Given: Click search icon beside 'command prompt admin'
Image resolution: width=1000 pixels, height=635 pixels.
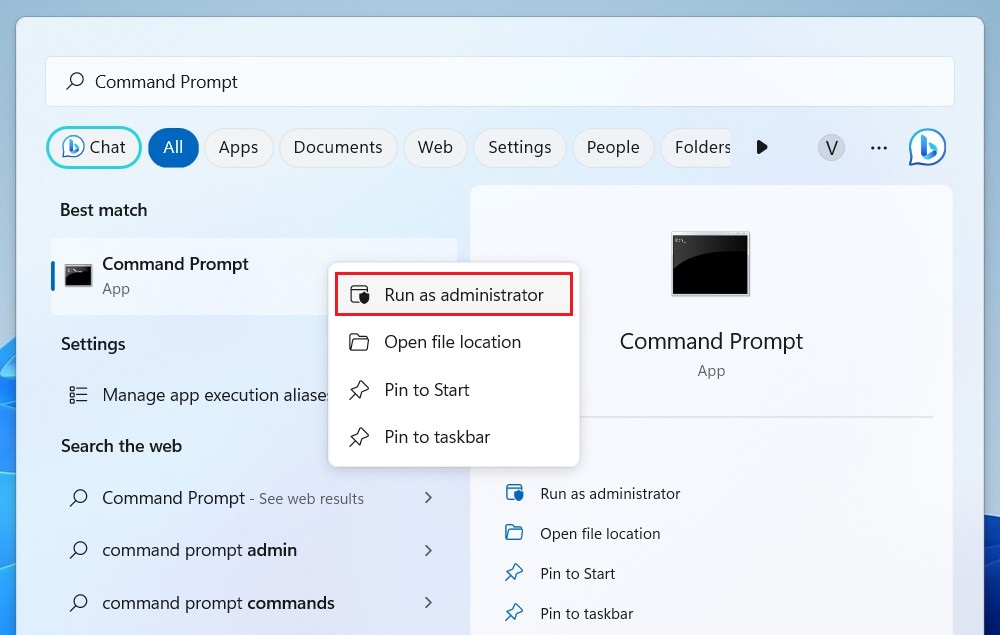Looking at the screenshot, I should tap(78, 550).
